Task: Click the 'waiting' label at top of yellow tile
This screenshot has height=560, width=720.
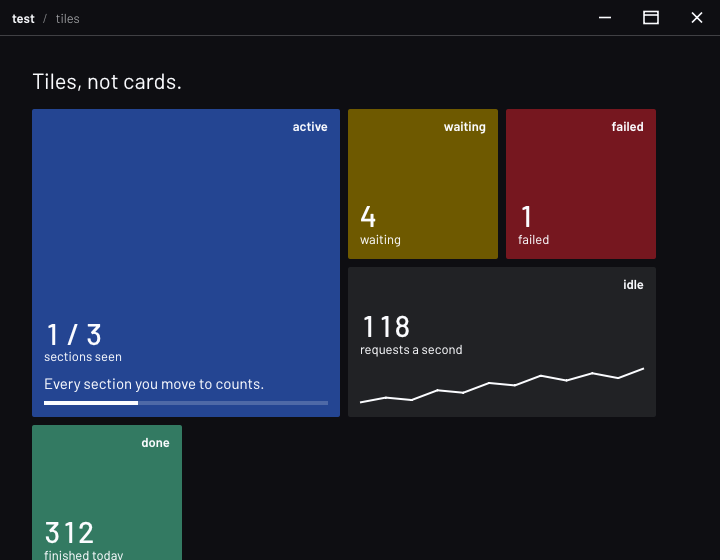Action: coord(465,127)
